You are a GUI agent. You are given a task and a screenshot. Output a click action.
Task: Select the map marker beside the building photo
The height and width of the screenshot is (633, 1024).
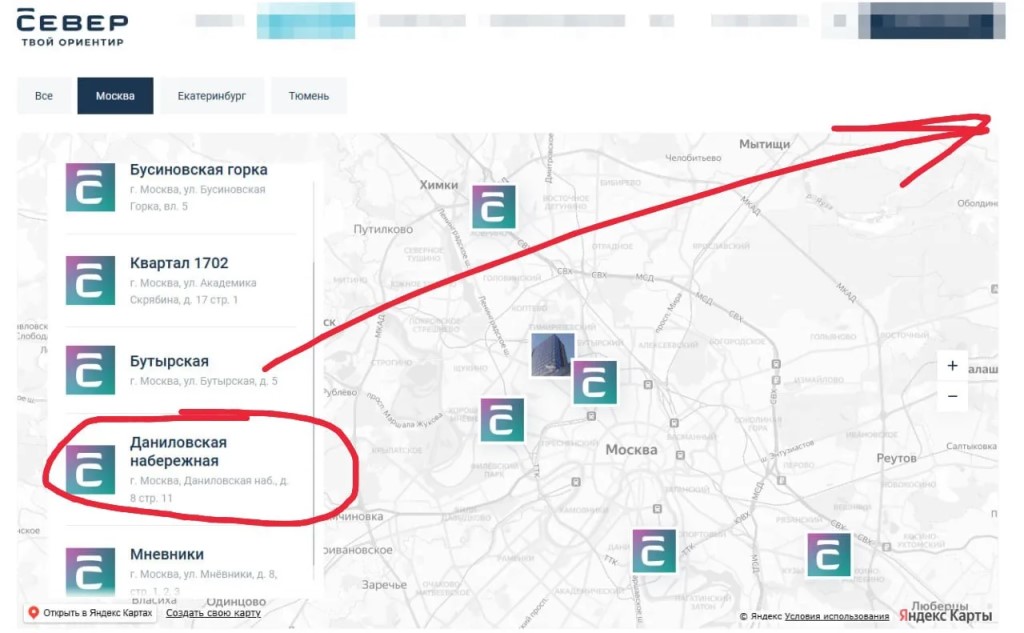pyautogui.click(x=595, y=382)
